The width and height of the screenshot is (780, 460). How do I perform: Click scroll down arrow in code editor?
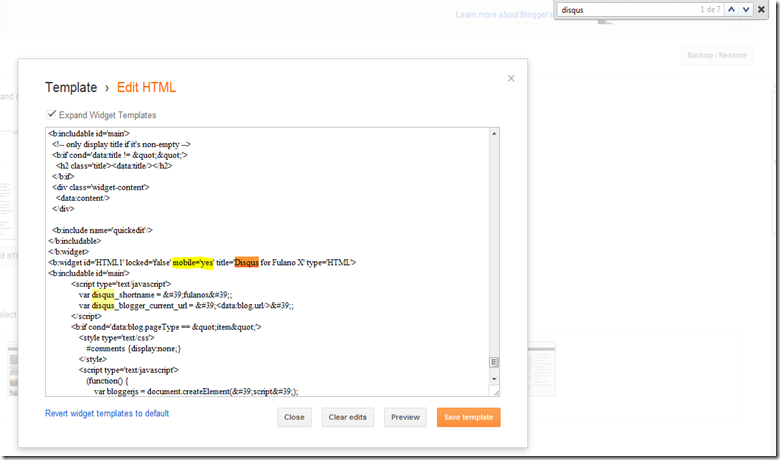(494, 379)
